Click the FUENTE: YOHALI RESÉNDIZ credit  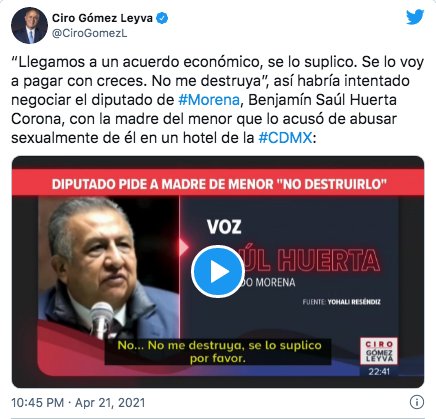341,302
